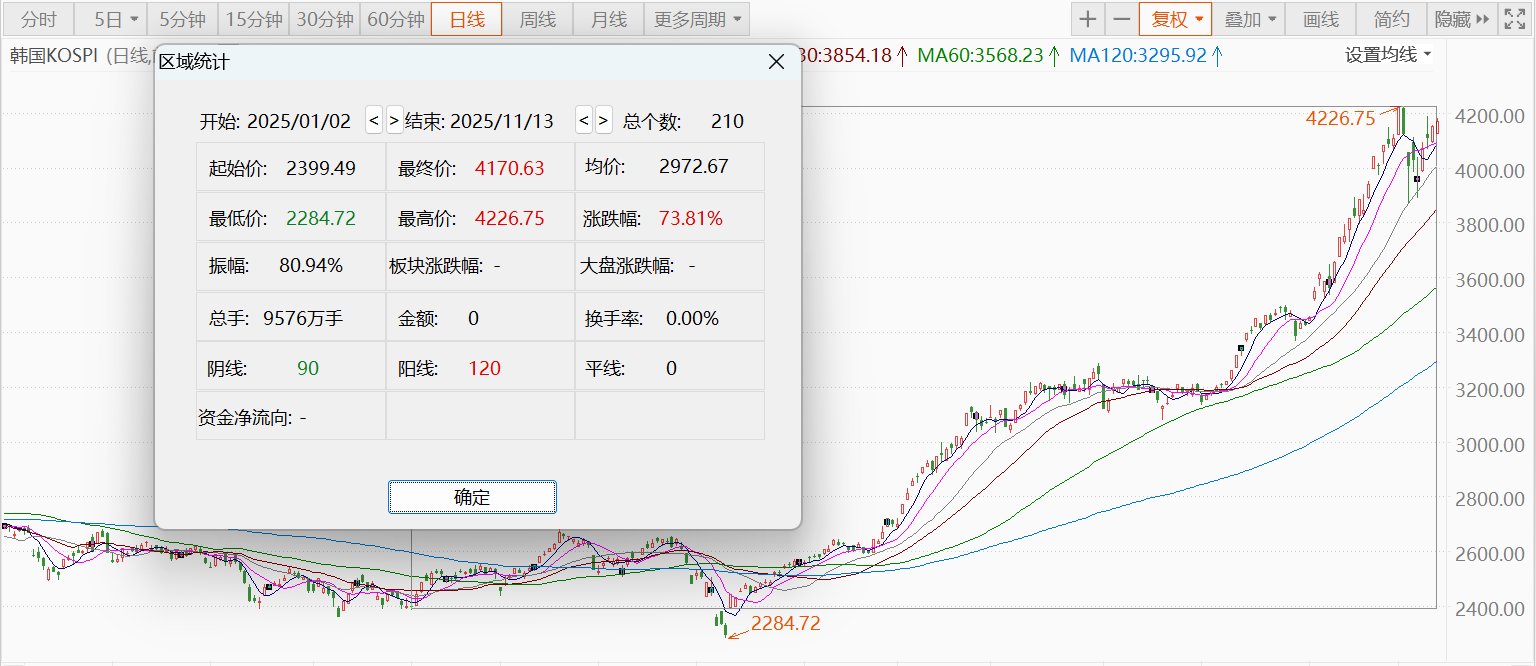The height and width of the screenshot is (666, 1536).
Task: Move end date later with right arrow
Action: click(604, 121)
